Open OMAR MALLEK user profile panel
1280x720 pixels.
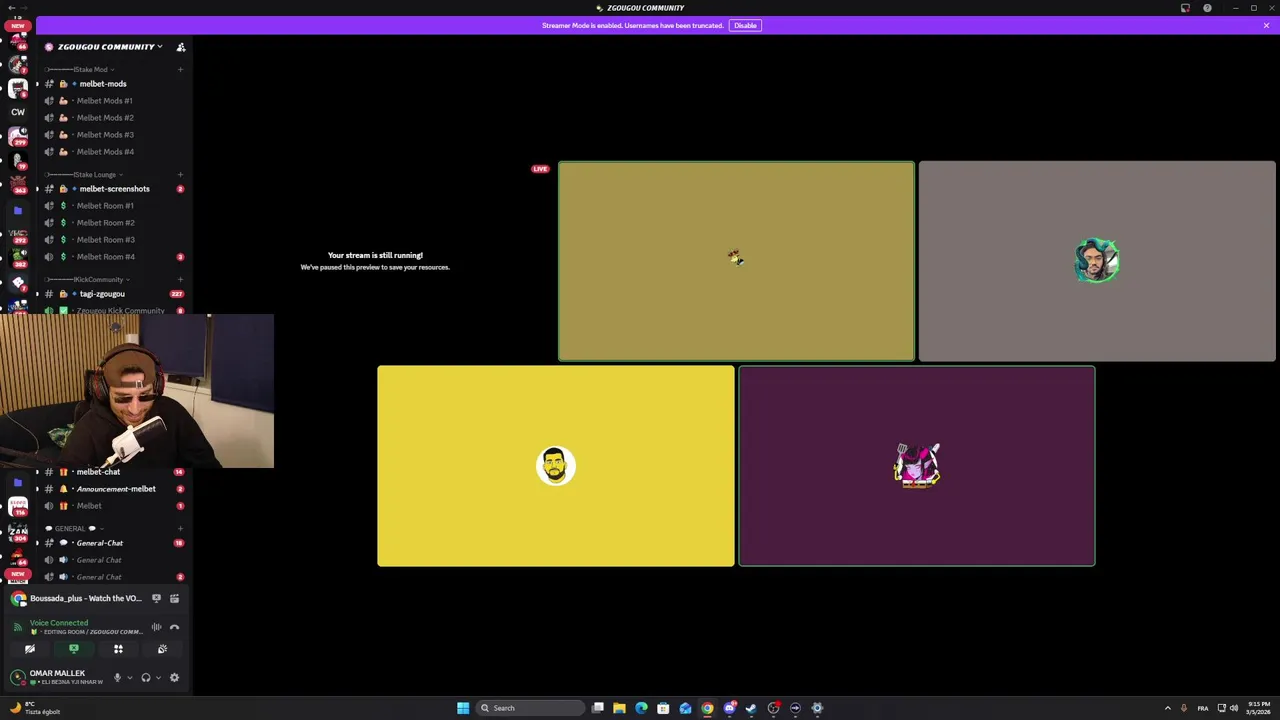point(58,678)
